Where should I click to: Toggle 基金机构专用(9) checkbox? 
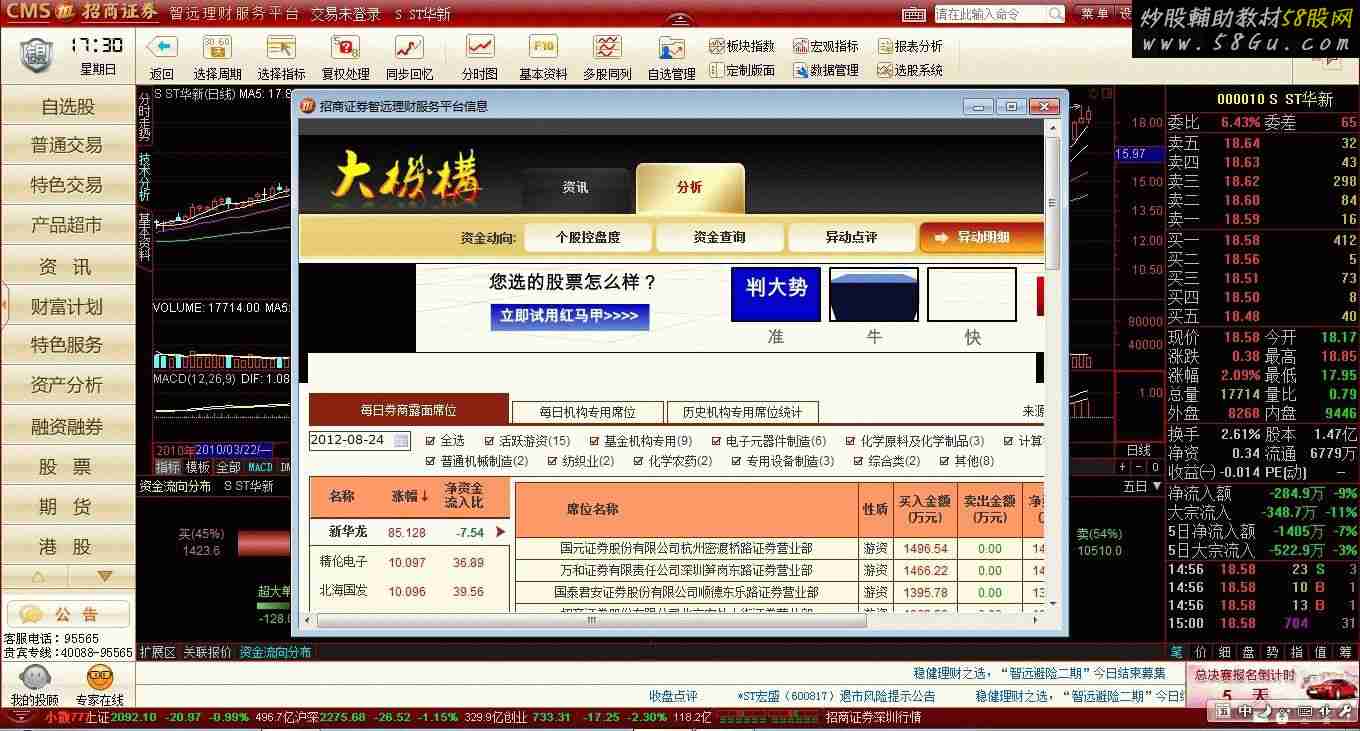point(594,441)
